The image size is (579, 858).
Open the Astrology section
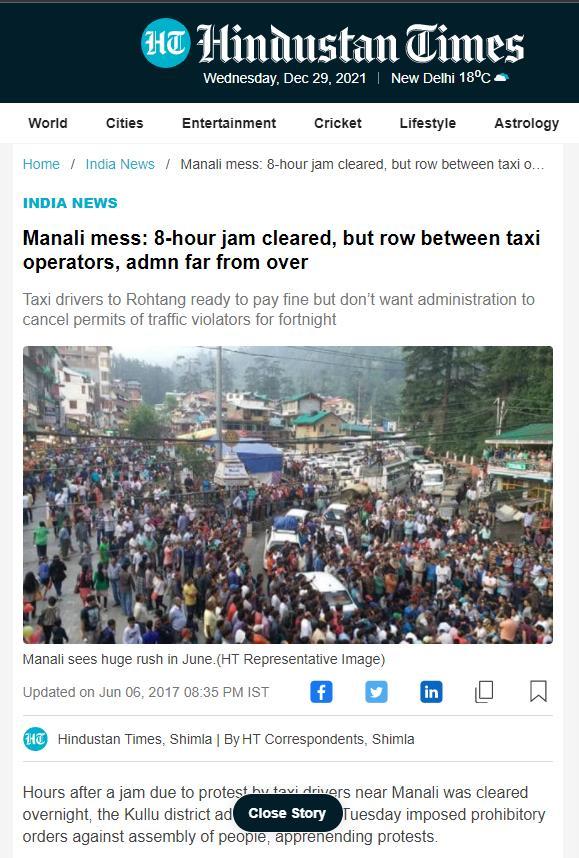tap(526, 123)
